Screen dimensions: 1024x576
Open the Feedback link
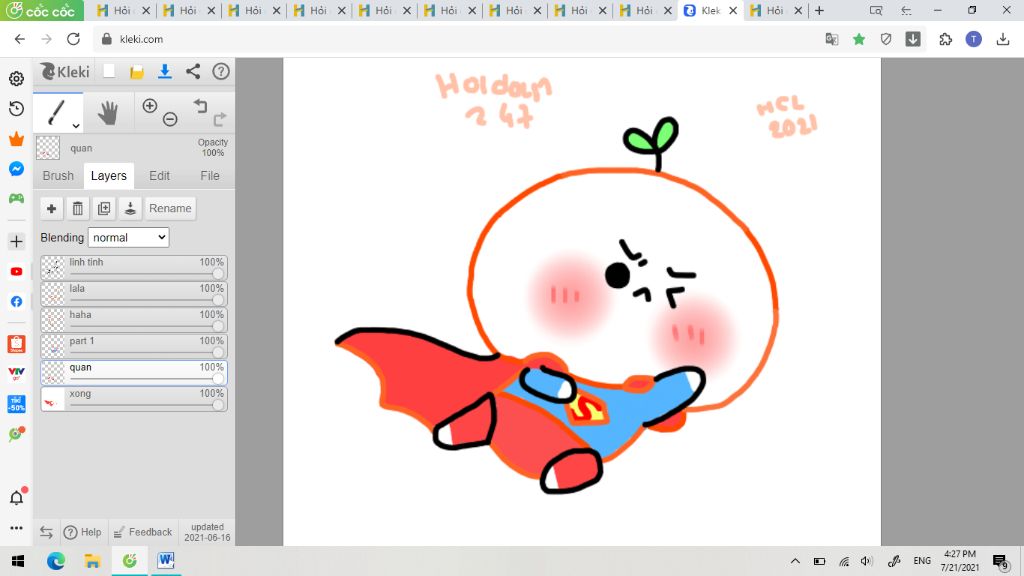tap(142, 532)
